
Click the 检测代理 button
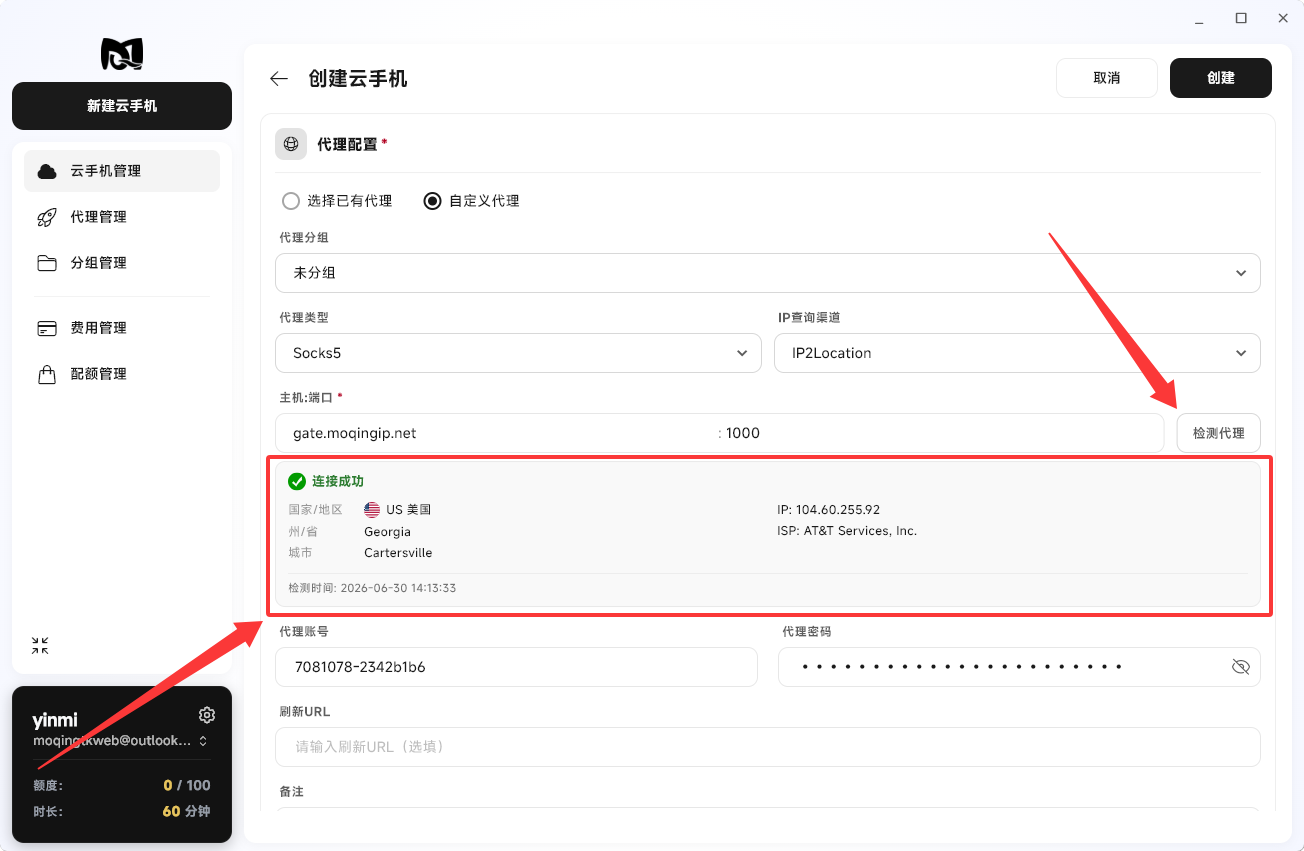[1219, 433]
